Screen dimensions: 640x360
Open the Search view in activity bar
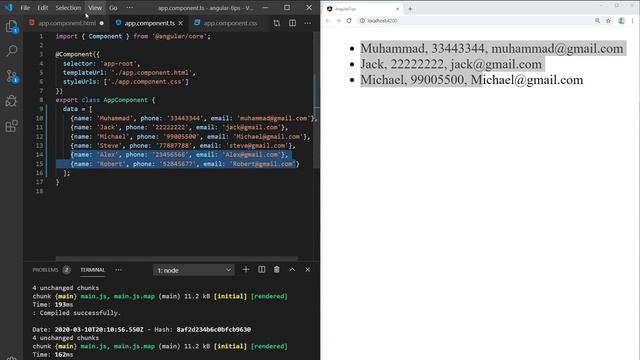11,51
